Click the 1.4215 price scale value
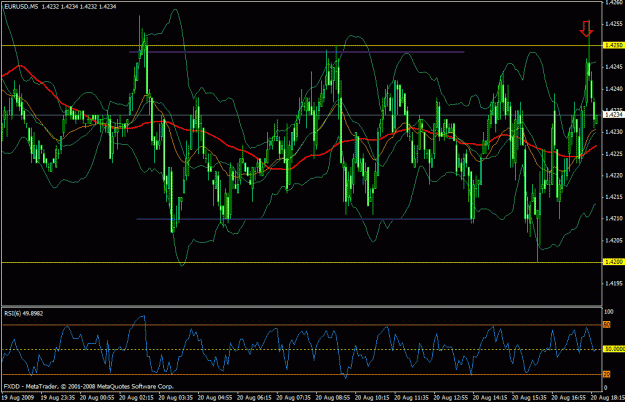Viewport: 625px width, 402px height. [x=614, y=197]
